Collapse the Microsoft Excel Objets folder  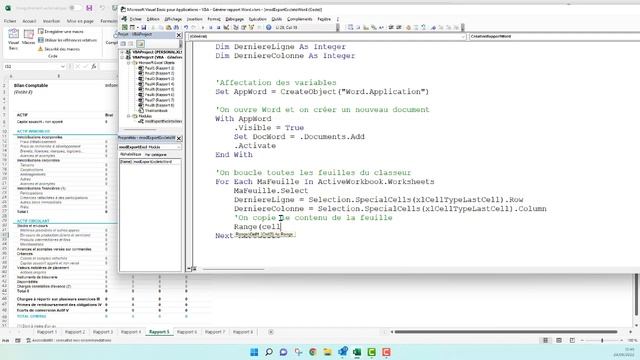click(129, 63)
